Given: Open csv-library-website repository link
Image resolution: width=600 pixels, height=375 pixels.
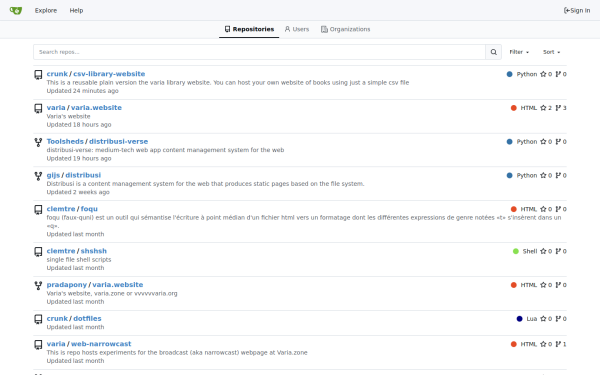Looking at the screenshot, I should (x=109, y=74).
